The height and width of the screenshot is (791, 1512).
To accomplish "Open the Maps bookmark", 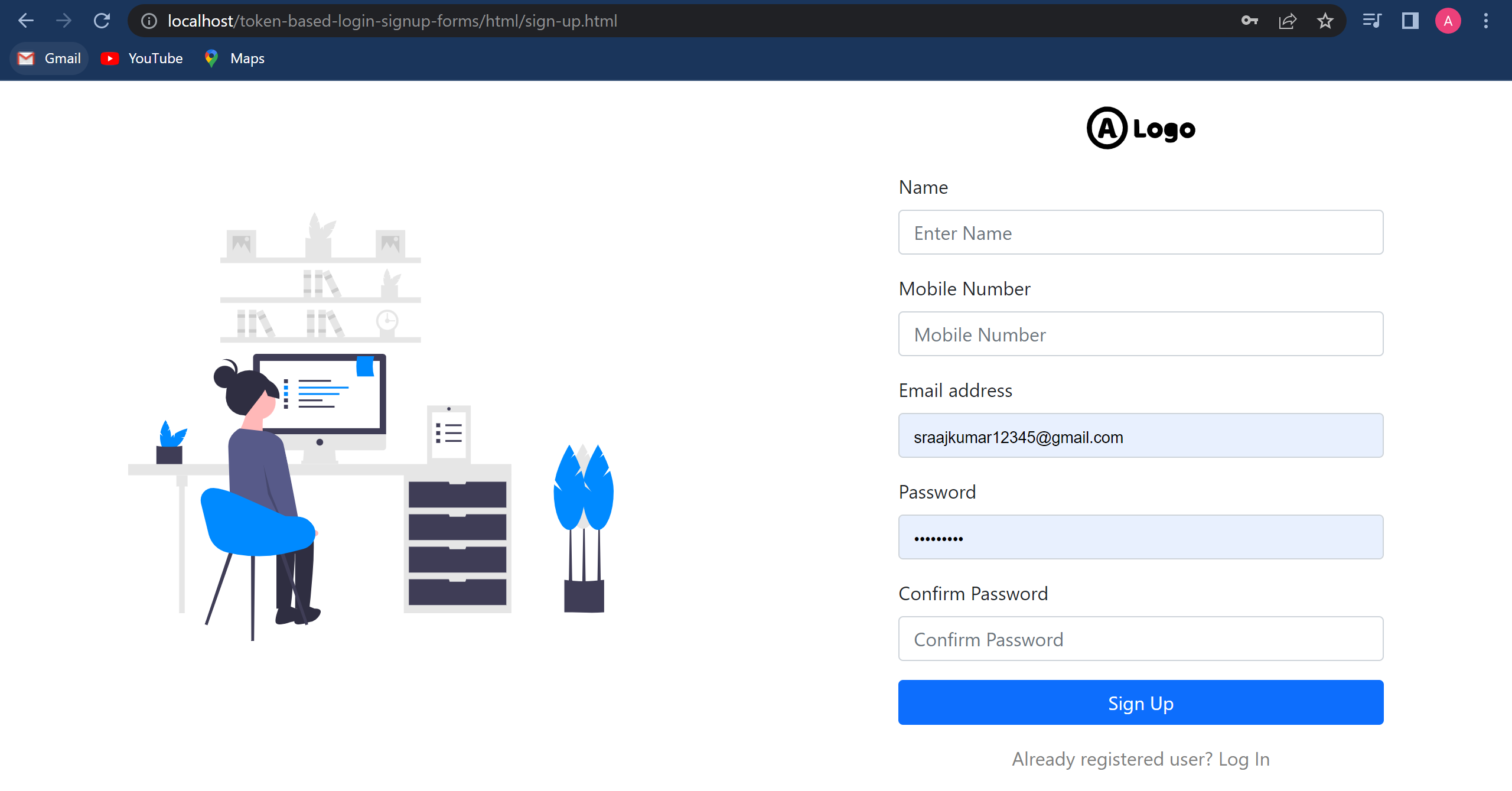I will (x=234, y=58).
